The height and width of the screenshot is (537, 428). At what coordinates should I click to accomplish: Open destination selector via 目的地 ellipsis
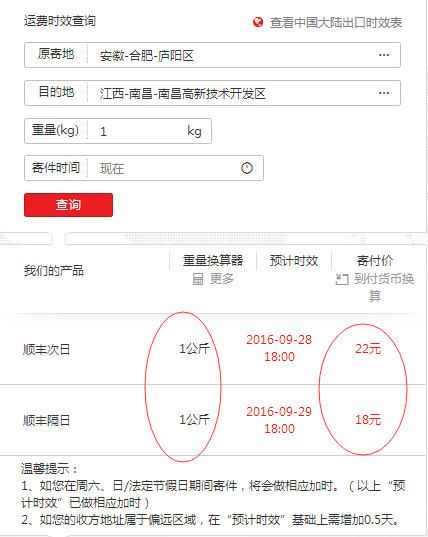pyautogui.click(x=384, y=93)
